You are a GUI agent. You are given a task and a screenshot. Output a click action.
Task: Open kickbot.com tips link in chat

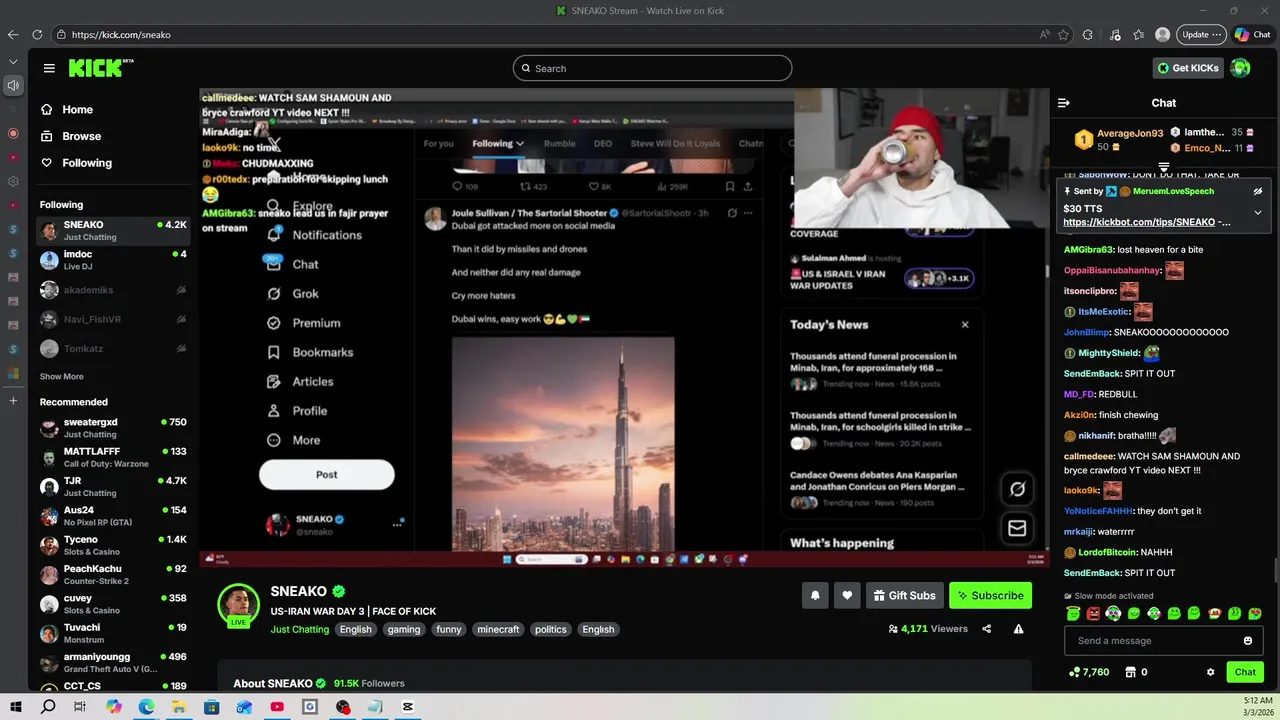1139,222
